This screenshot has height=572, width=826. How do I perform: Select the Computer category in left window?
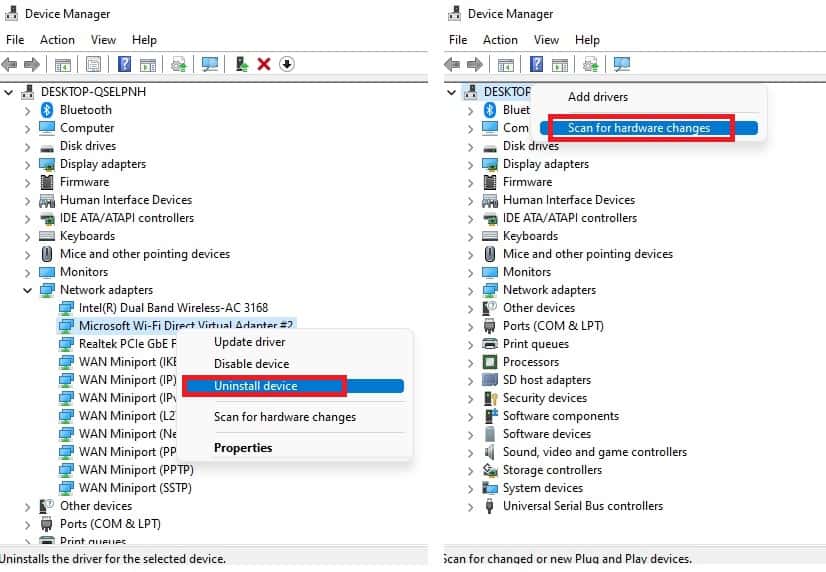(x=87, y=128)
